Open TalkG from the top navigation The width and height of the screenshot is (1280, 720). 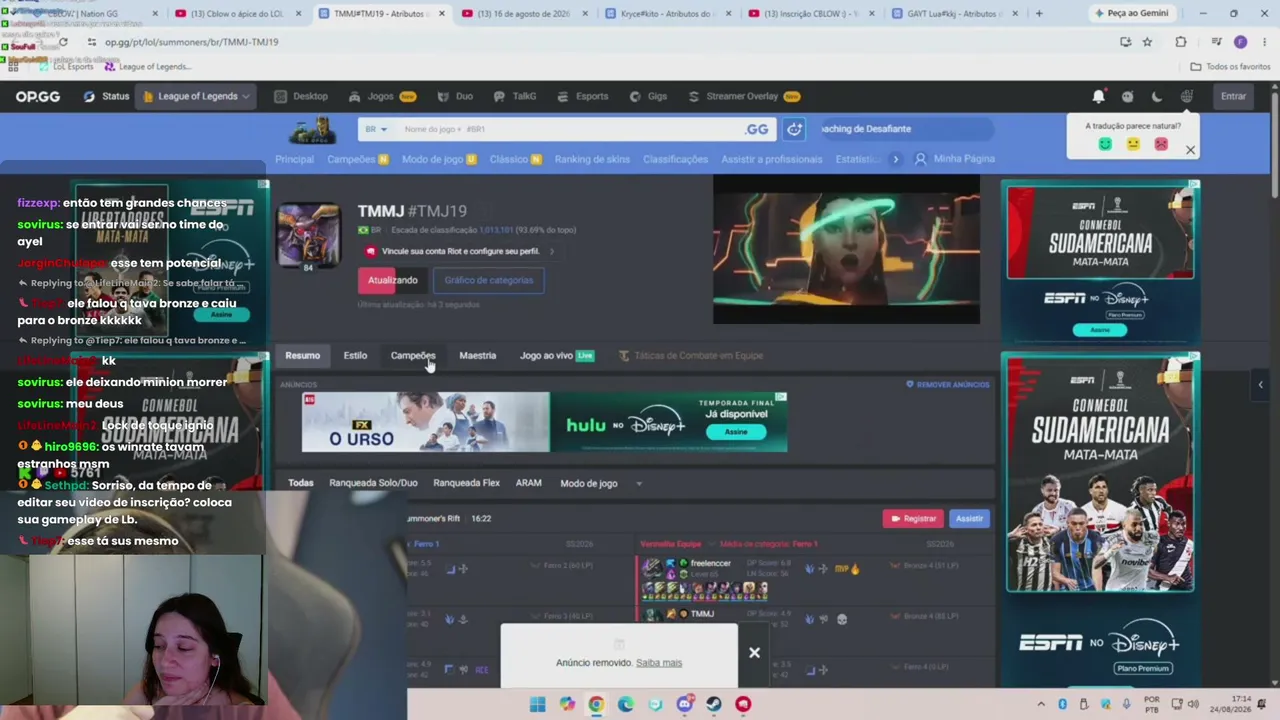[515, 96]
